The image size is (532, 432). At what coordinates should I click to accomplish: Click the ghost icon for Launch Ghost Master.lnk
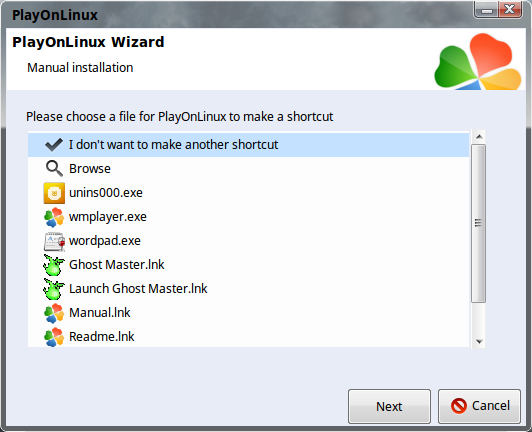click(x=54, y=289)
